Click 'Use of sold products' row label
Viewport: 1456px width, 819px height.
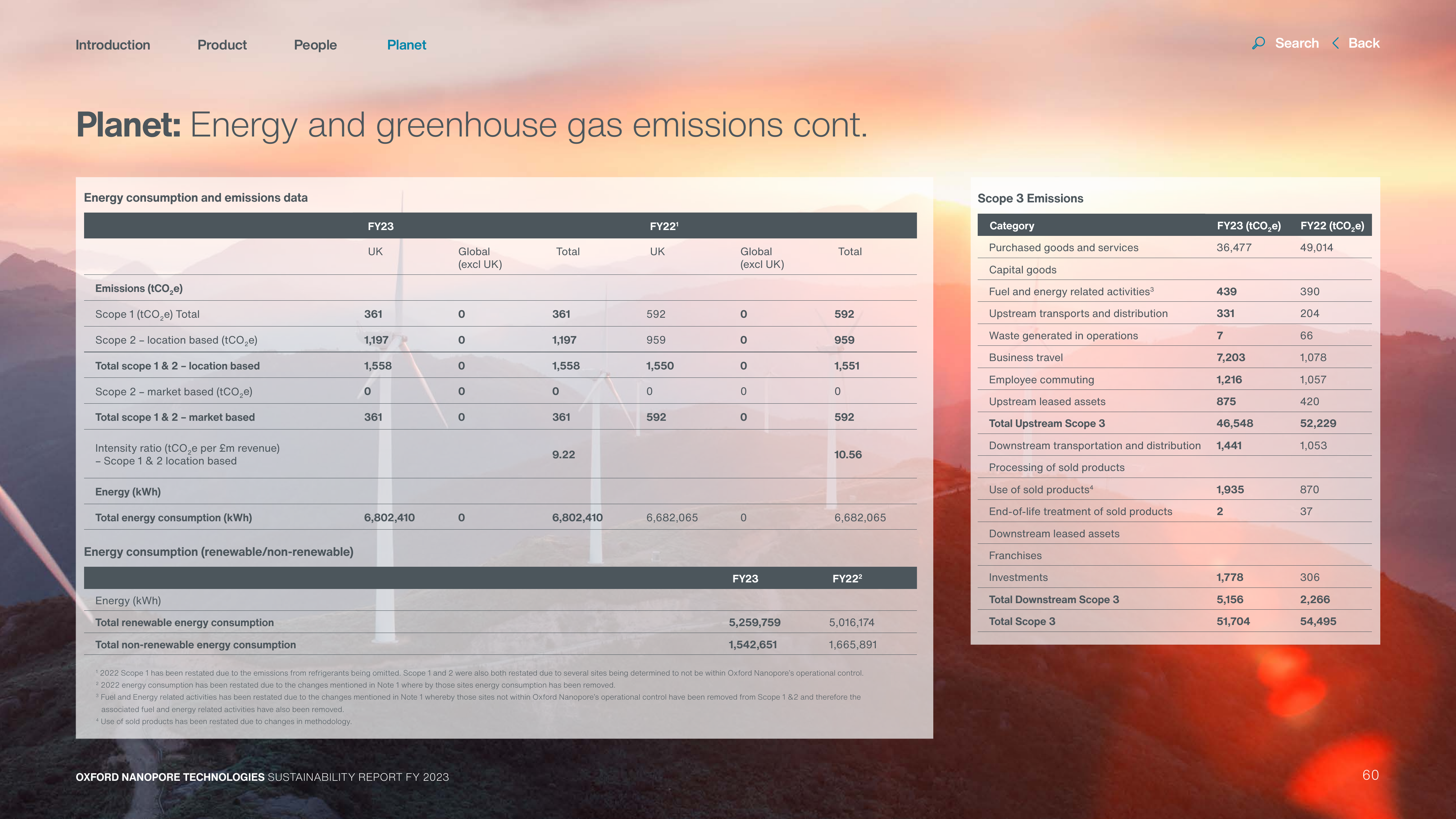(1041, 490)
